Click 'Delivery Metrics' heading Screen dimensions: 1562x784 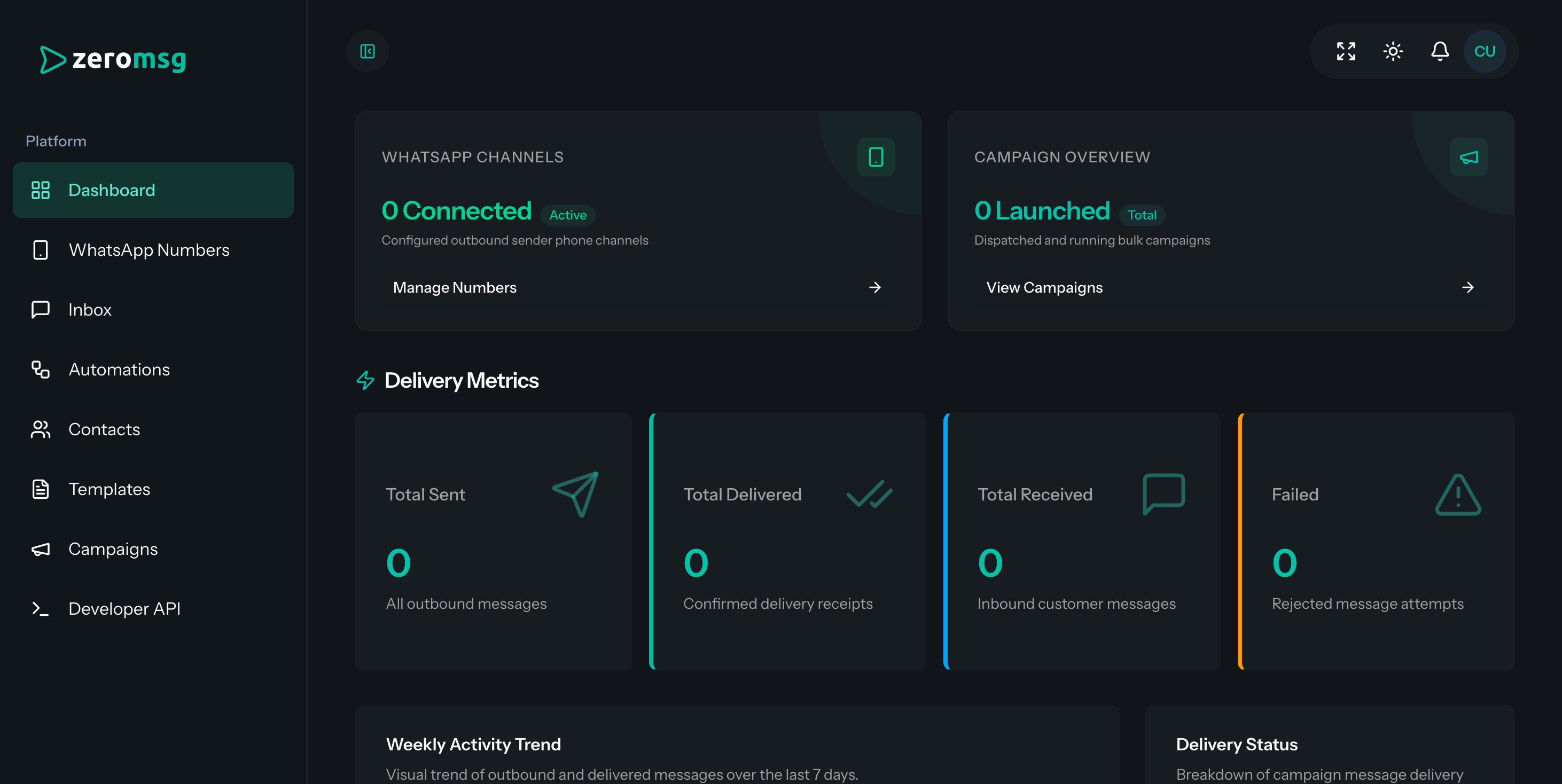(462, 381)
